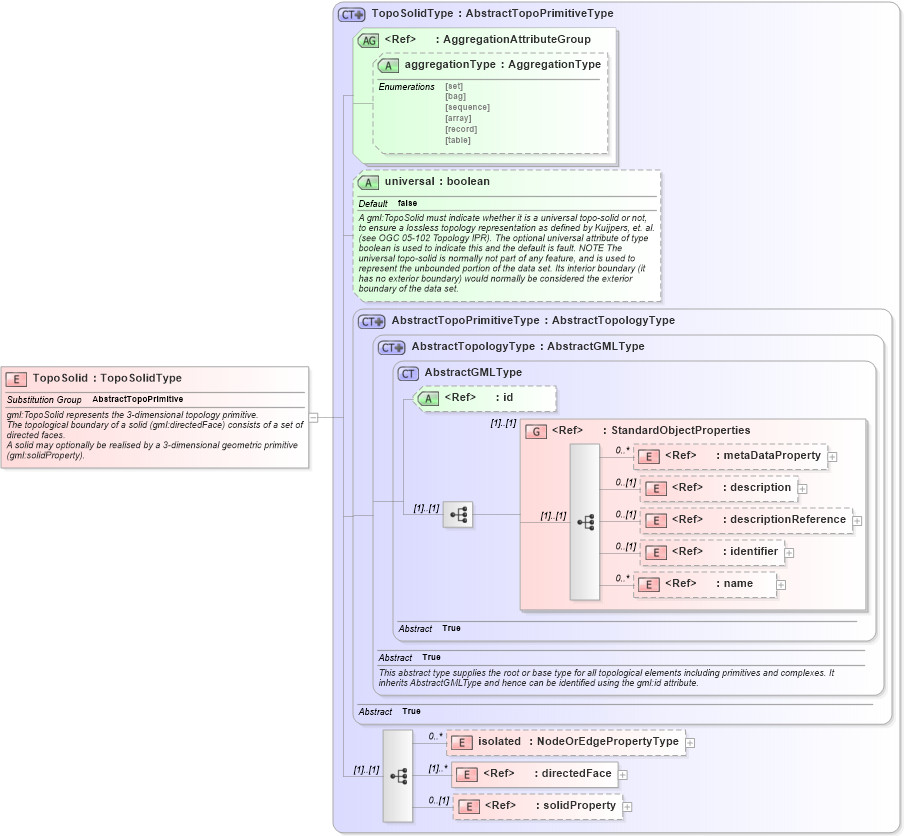Select the StandardObjectProperties label
This screenshot has height=836, width=904.
[680, 430]
